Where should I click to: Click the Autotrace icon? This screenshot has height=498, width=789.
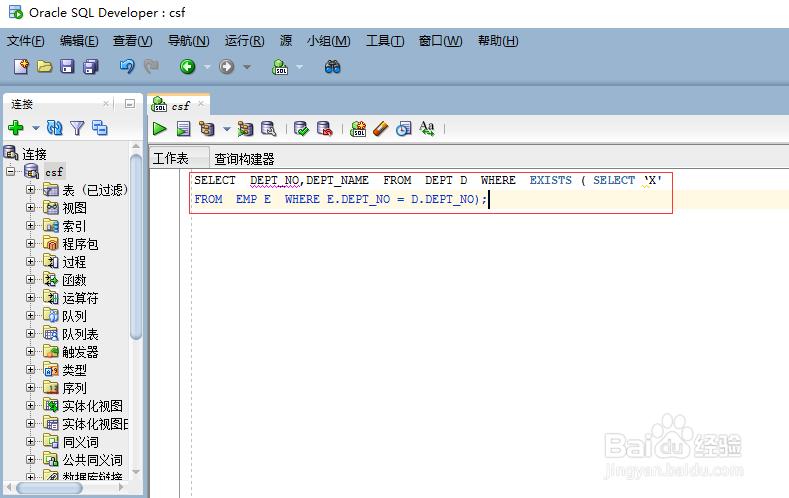246,129
